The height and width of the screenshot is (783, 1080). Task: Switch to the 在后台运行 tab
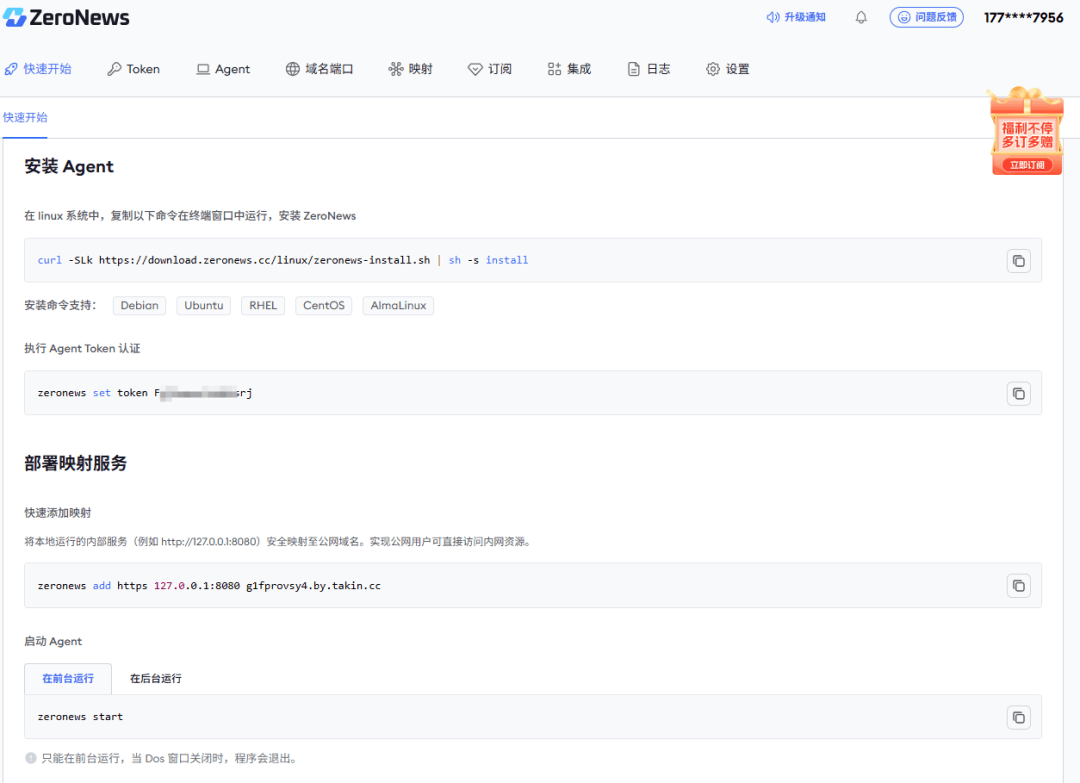coord(156,679)
